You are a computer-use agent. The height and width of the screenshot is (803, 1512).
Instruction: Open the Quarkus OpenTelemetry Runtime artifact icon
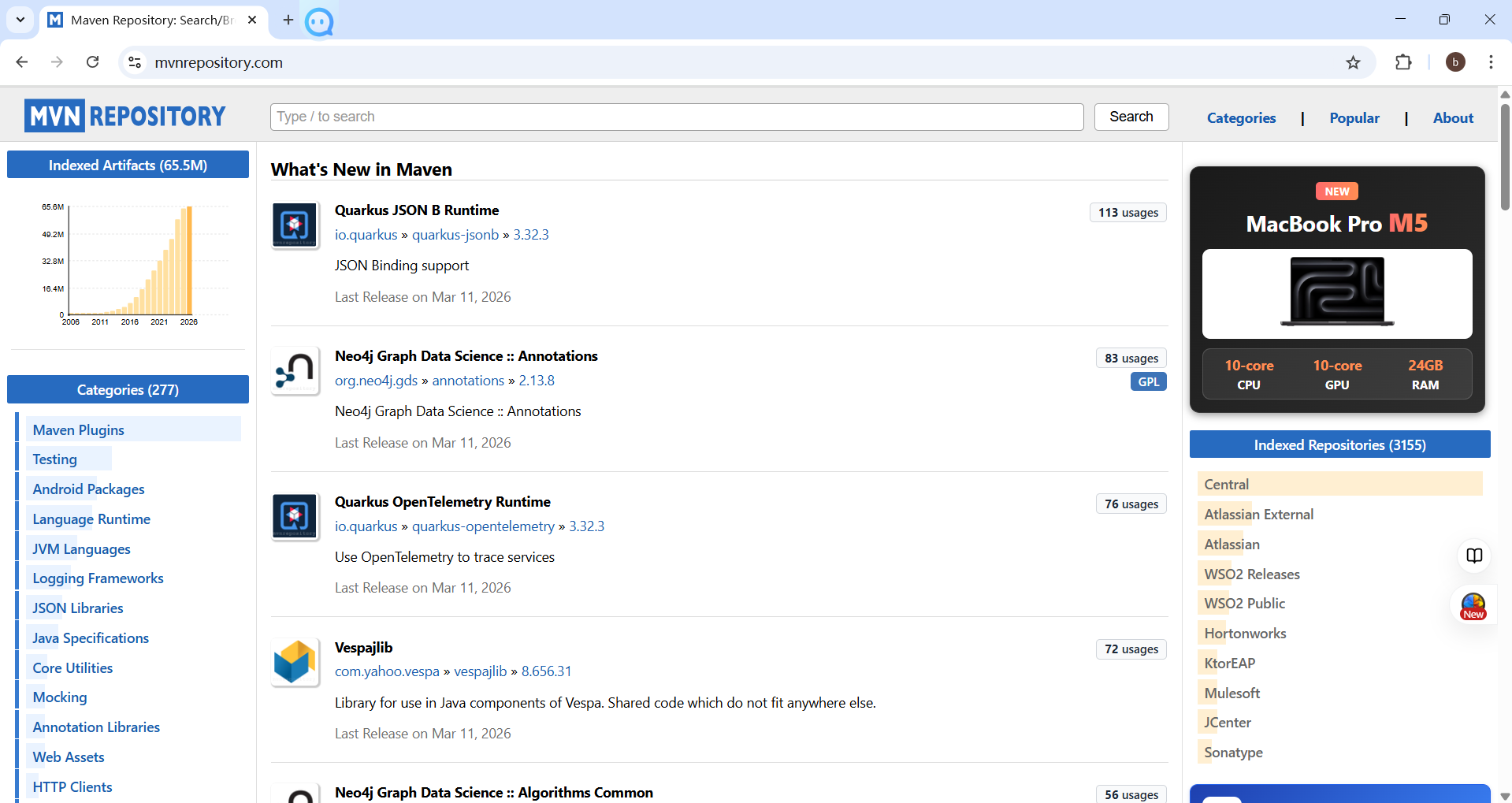[295, 516]
